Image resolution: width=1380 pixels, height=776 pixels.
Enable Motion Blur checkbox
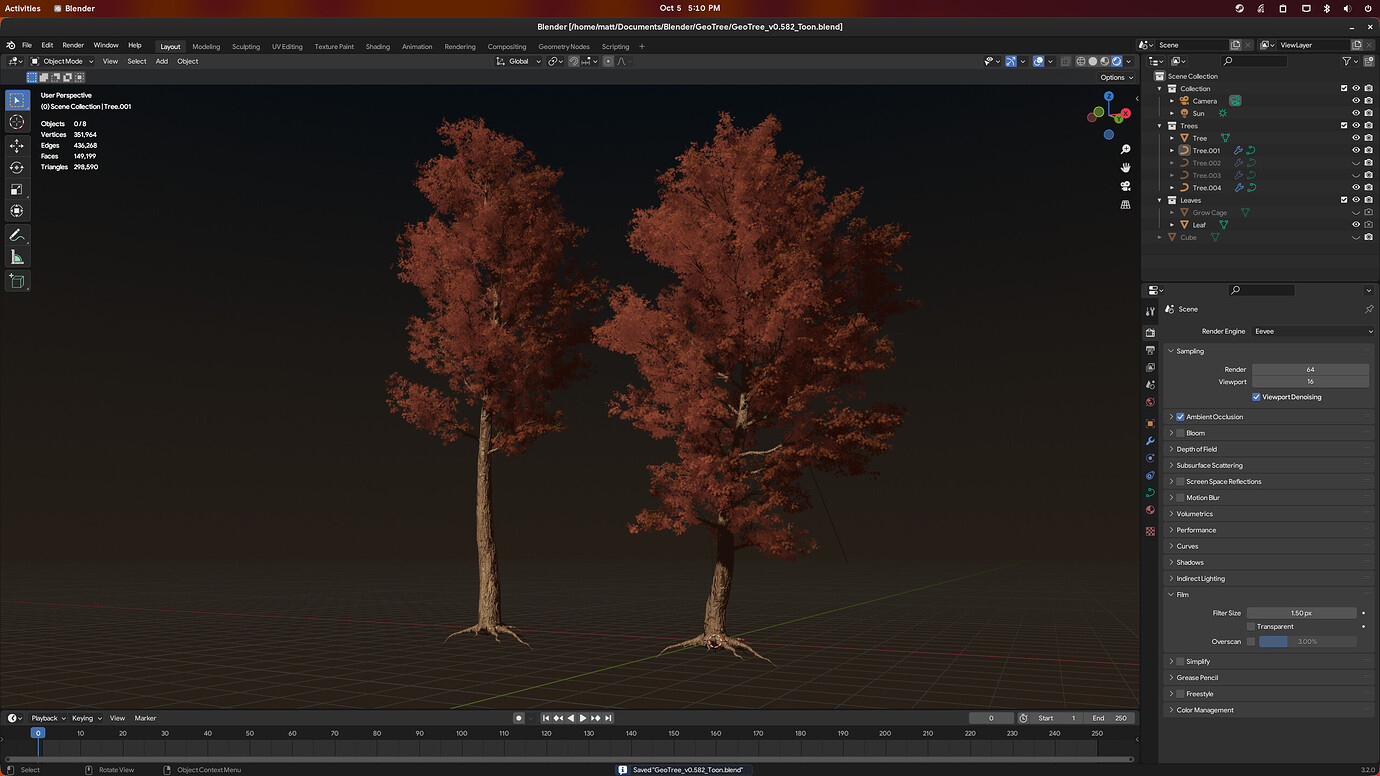click(x=1180, y=498)
